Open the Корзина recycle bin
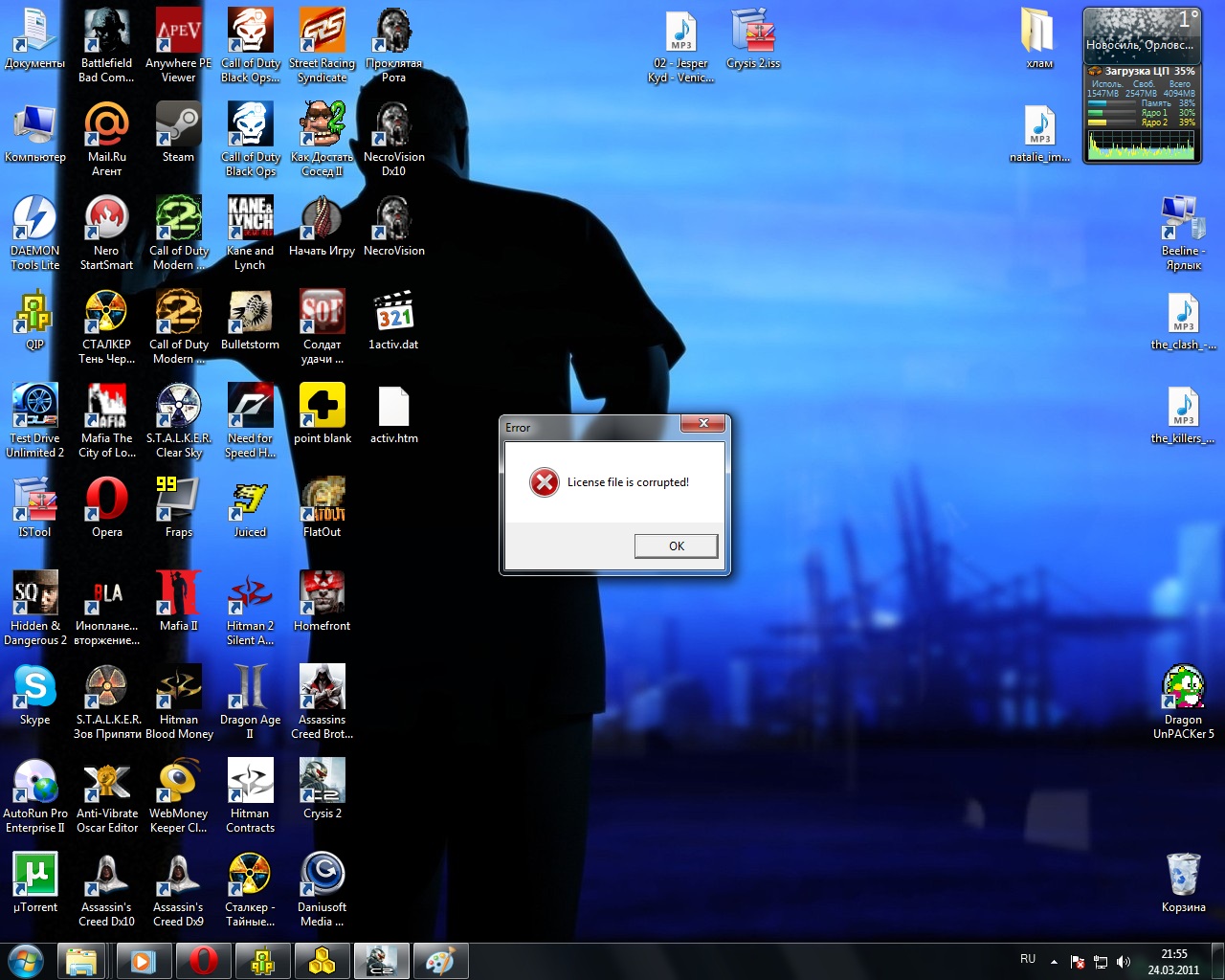Screen dimensions: 1225x980 pos(1183,882)
